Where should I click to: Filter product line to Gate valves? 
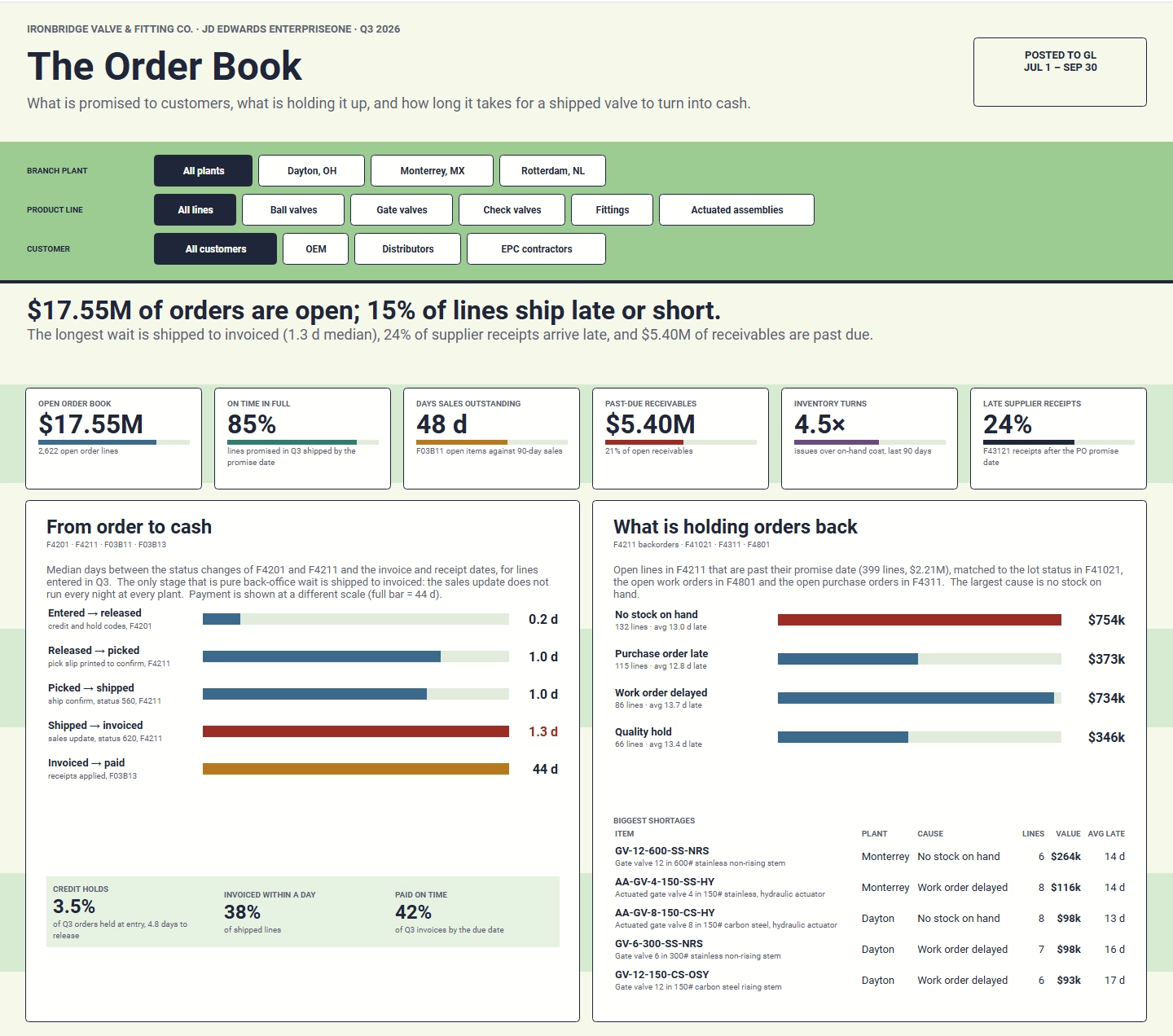[x=402, y=210]
